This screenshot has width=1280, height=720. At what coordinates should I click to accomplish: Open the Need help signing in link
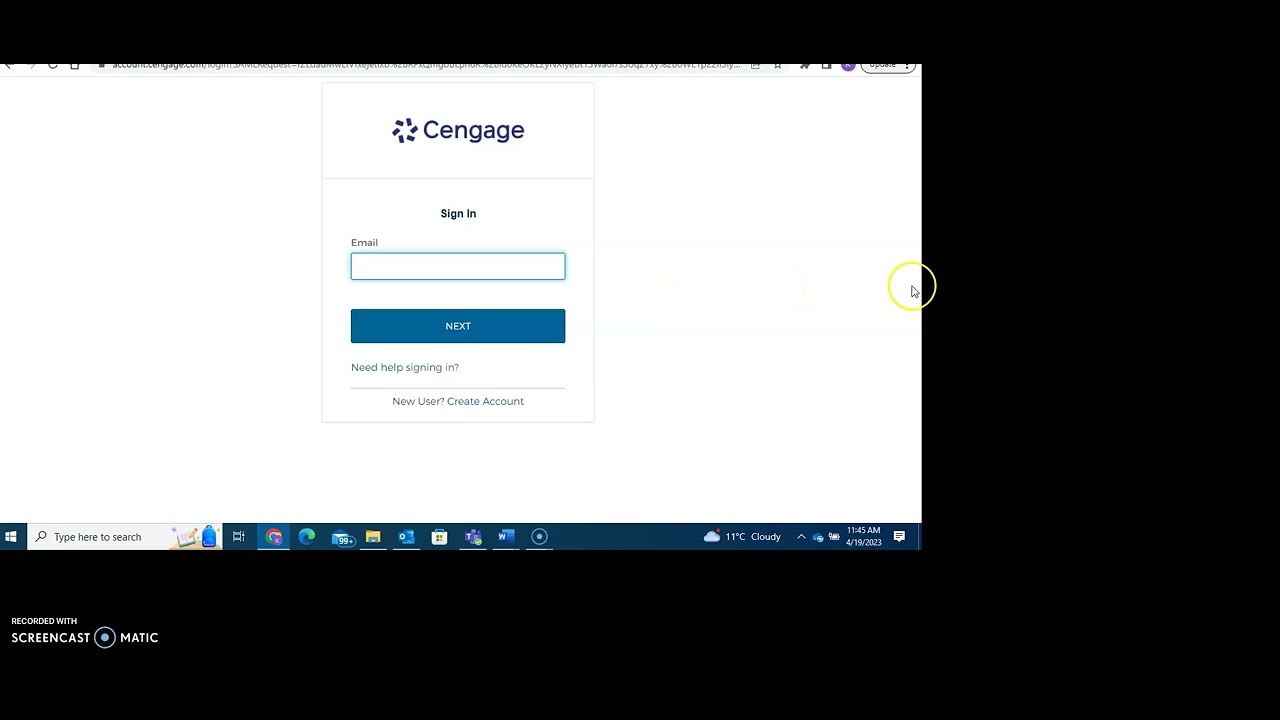coord(405,367)
